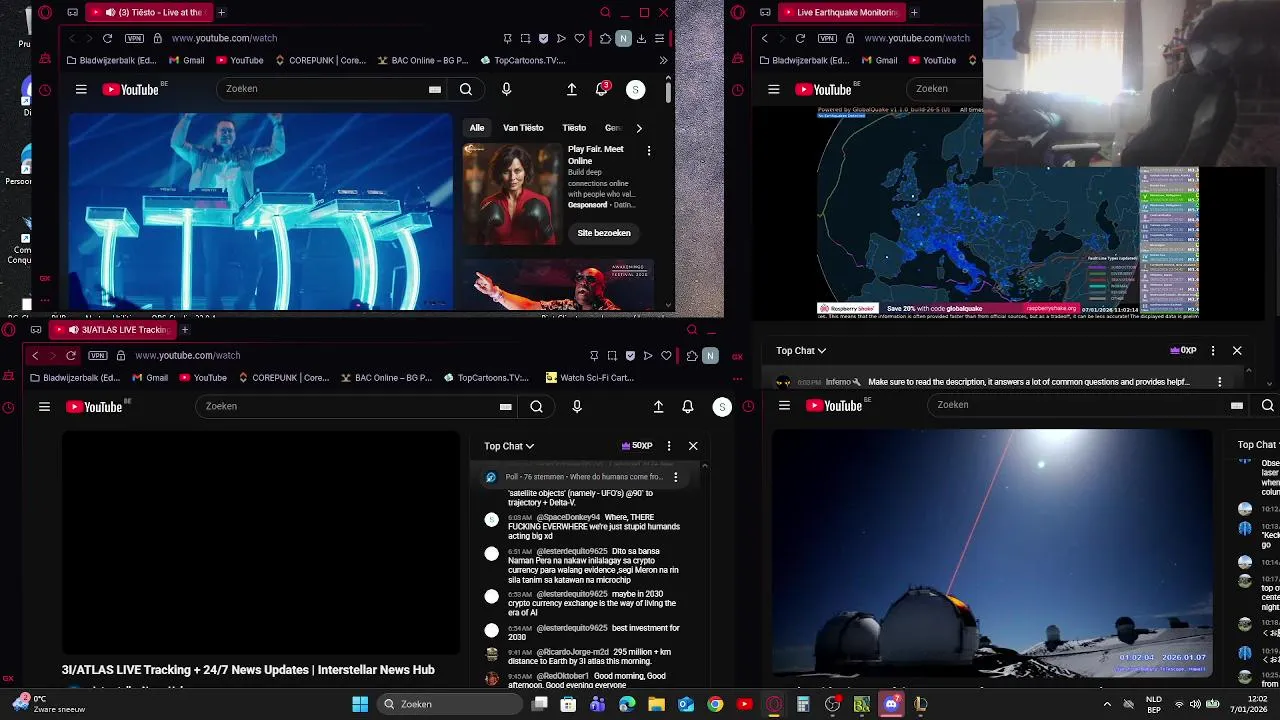
Task: Open new tab in Tiësto window
Action: click(221, 12)
